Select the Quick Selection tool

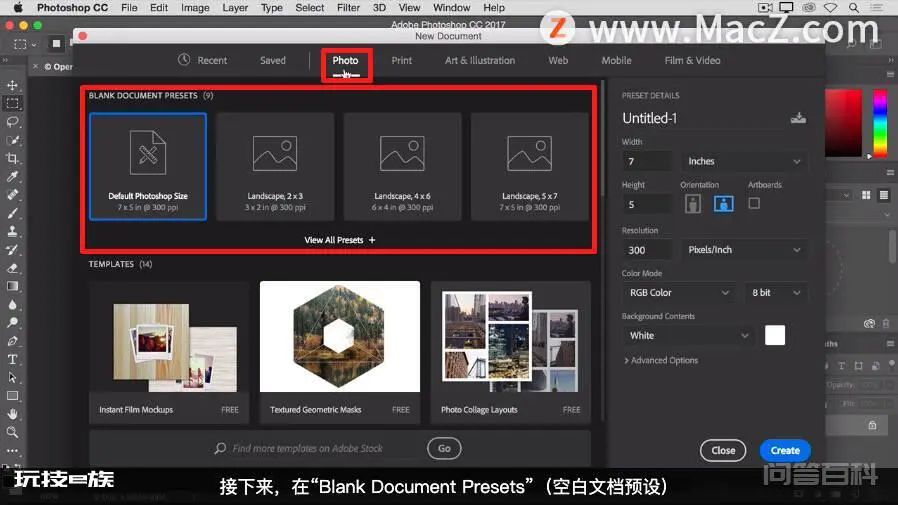coord(12,140)
